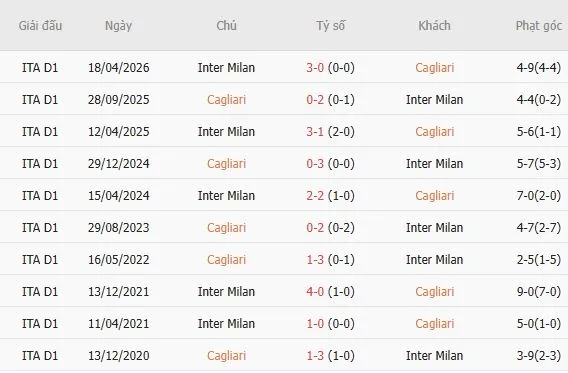Open Cagliari home team on 16/05/2022
The height and width of the screenshot is (373, 568).
(x=226, y=260)
